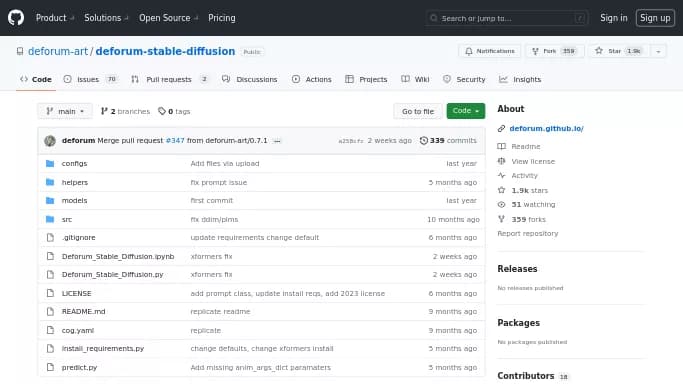Click the Deforum_Stable_Diffusion.ipynb file icon
Screen dimensions: 683x384
50,256
